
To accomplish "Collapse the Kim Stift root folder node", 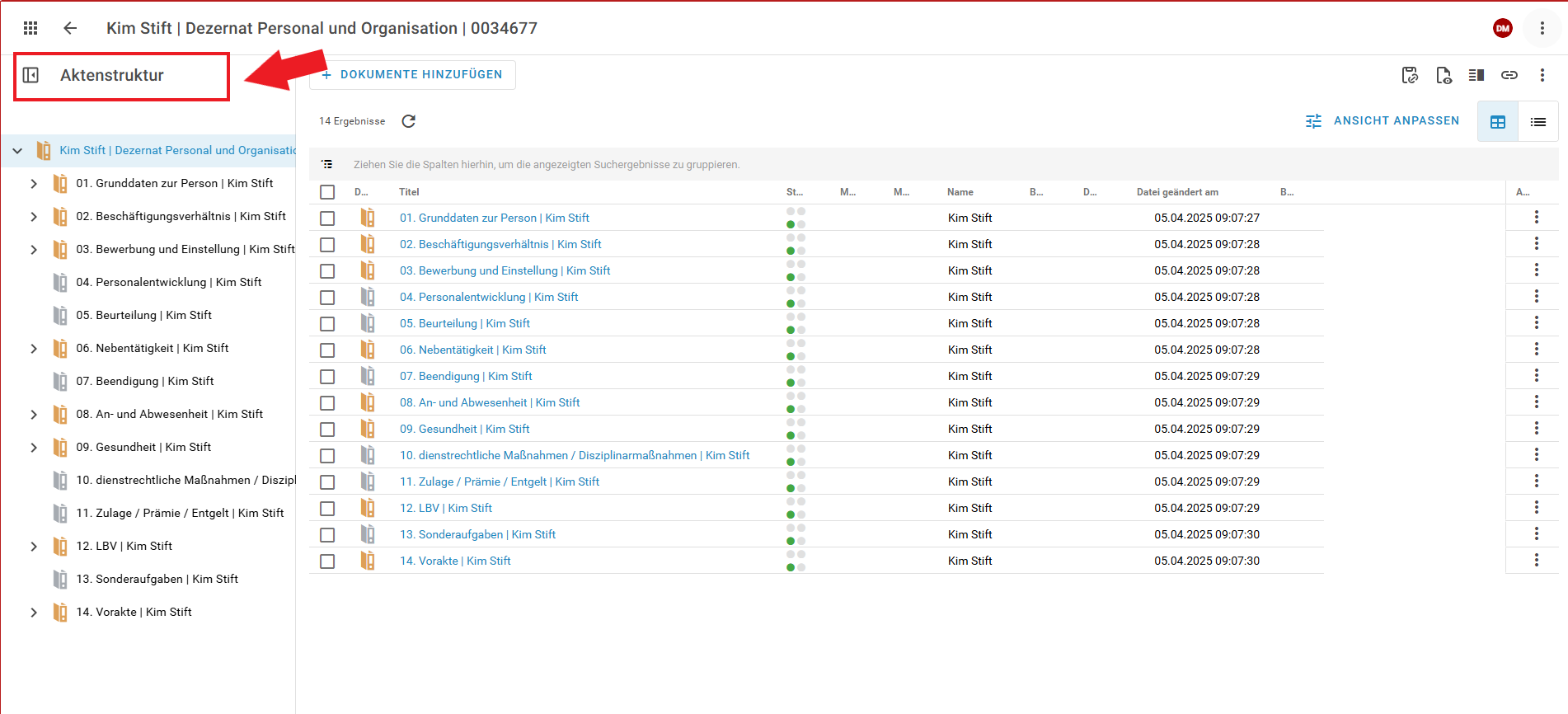I will [x=17, y=151].
